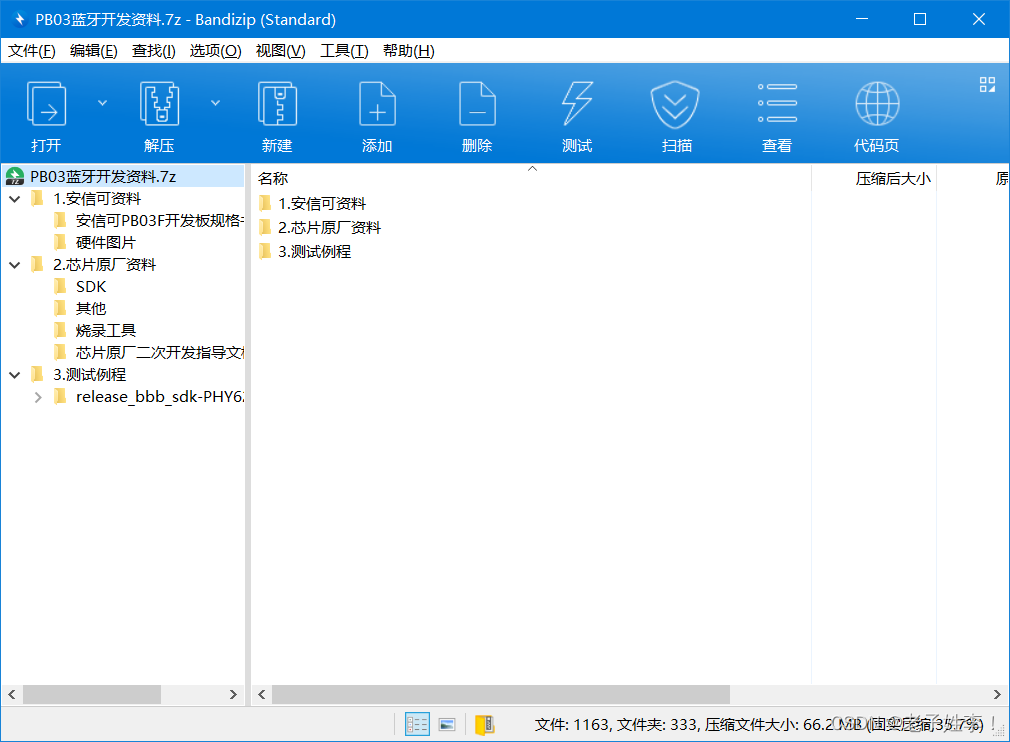Select 1.安信可资料 row in file list
This screenshot has width=1010, height=742.
tap(321, 204)
